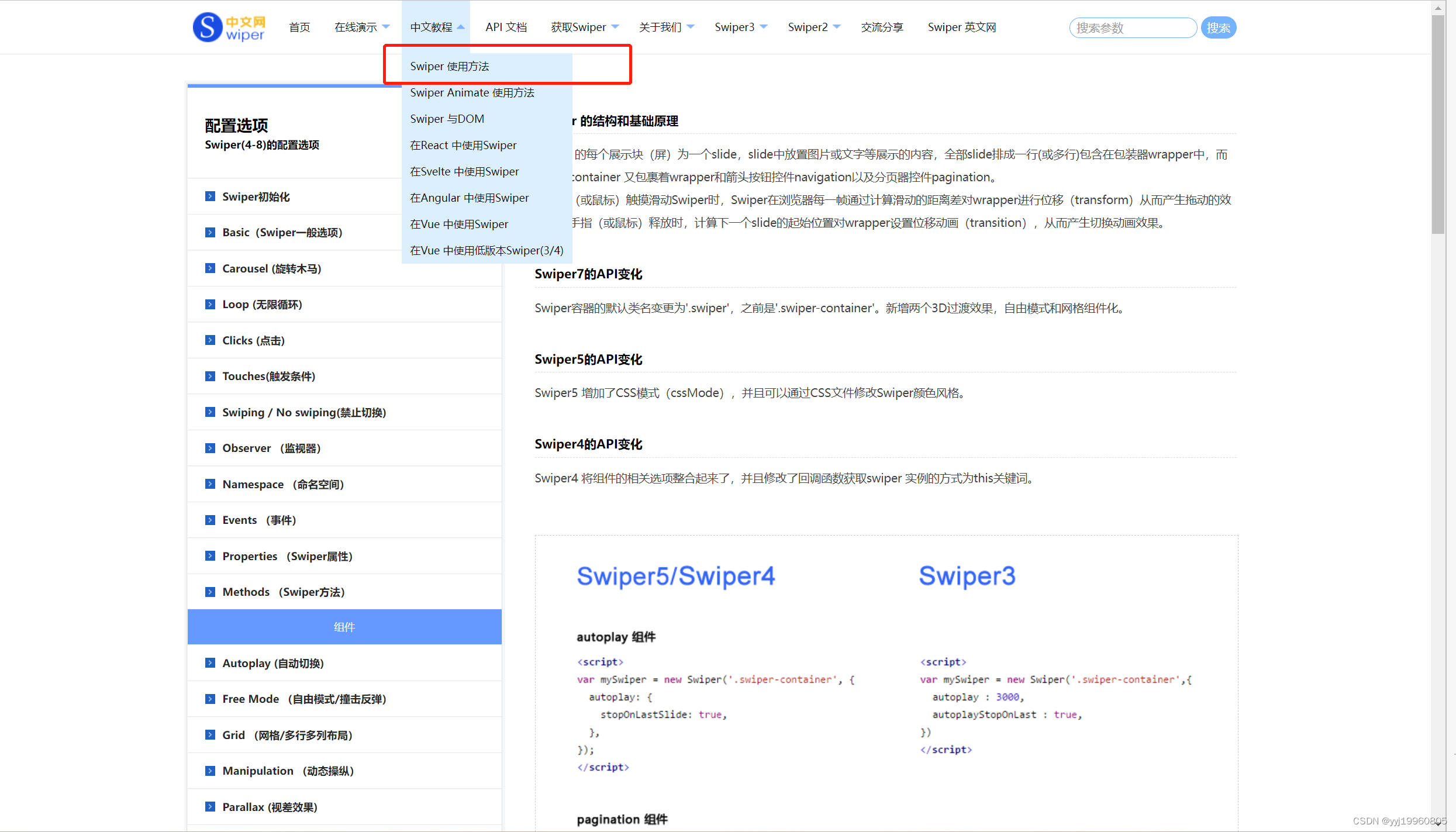Click the arrow icon beside Parallax (视差效果)
Image resolution: width=1456 pixels, height=832 pixels.
[211, 807]
